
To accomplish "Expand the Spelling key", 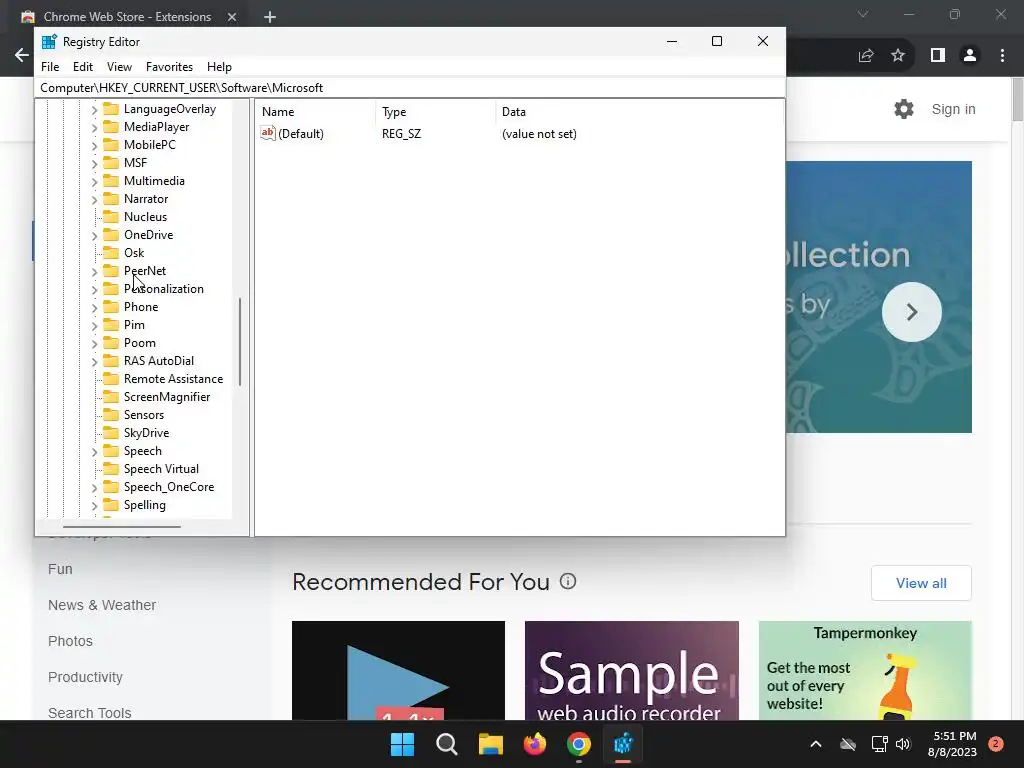I will (x=94, y=505).
